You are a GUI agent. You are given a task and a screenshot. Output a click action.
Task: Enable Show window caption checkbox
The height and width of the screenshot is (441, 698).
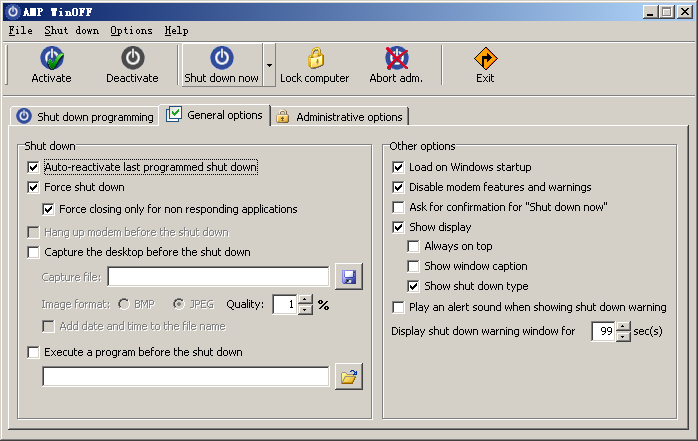[414, 266]
